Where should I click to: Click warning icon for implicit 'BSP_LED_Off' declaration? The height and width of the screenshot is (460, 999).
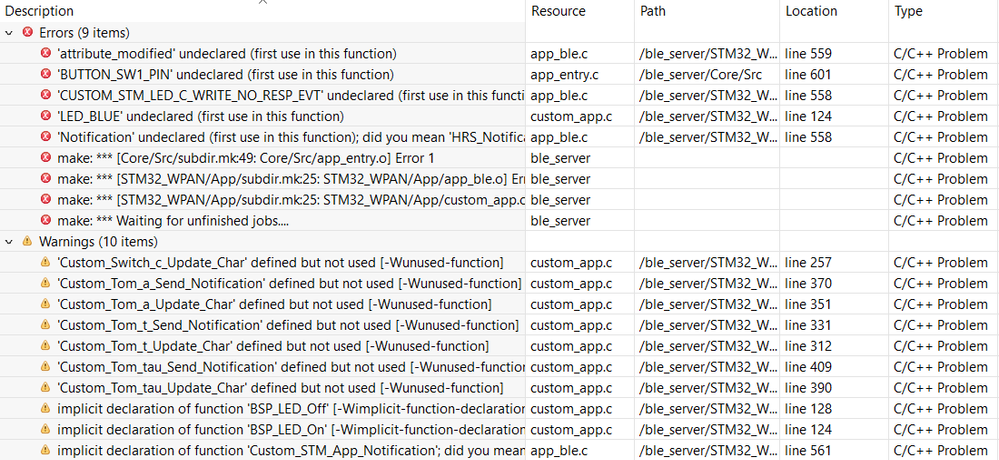[x=46, y=409]
